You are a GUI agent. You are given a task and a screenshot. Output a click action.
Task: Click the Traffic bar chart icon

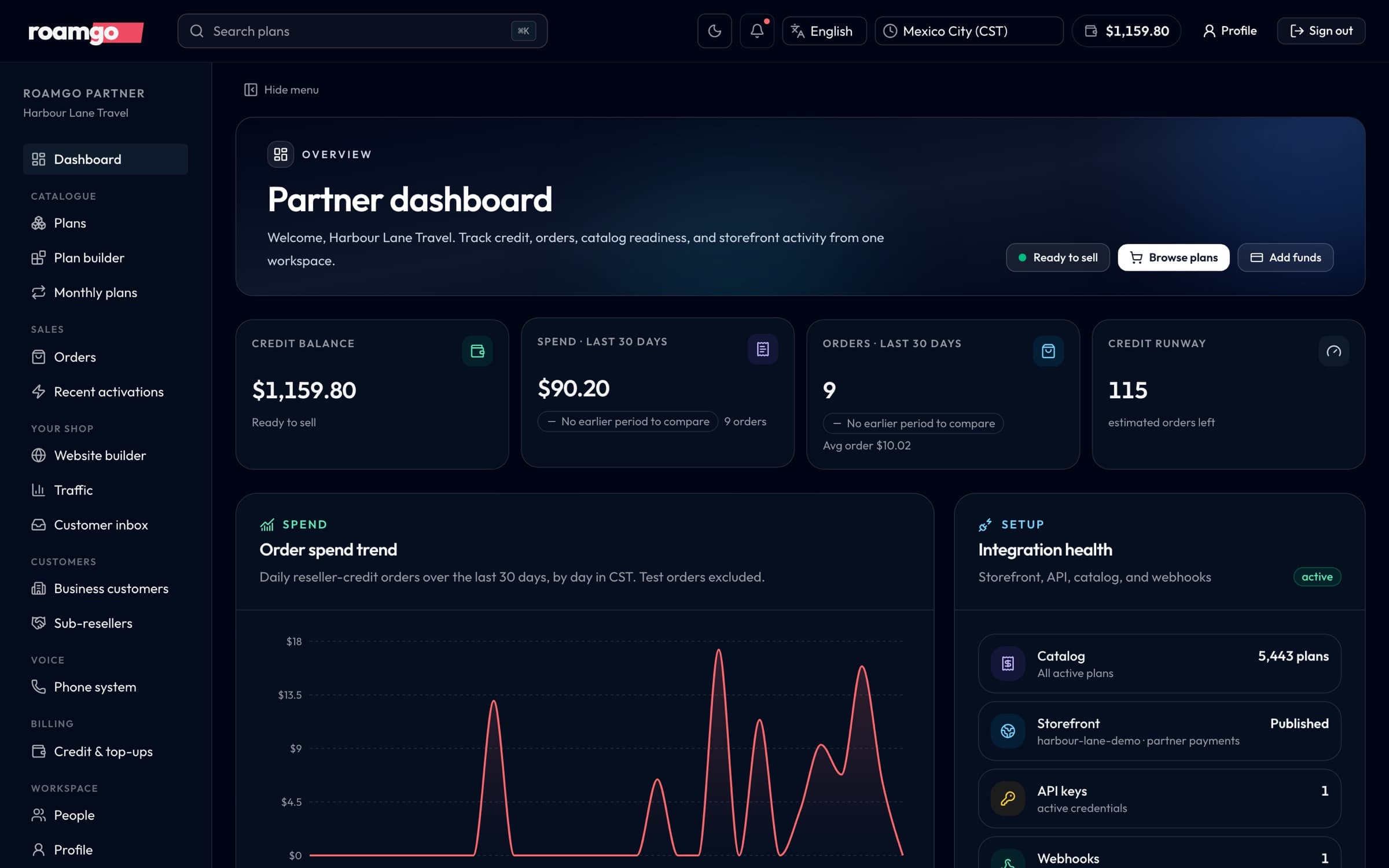coord(39,490)
